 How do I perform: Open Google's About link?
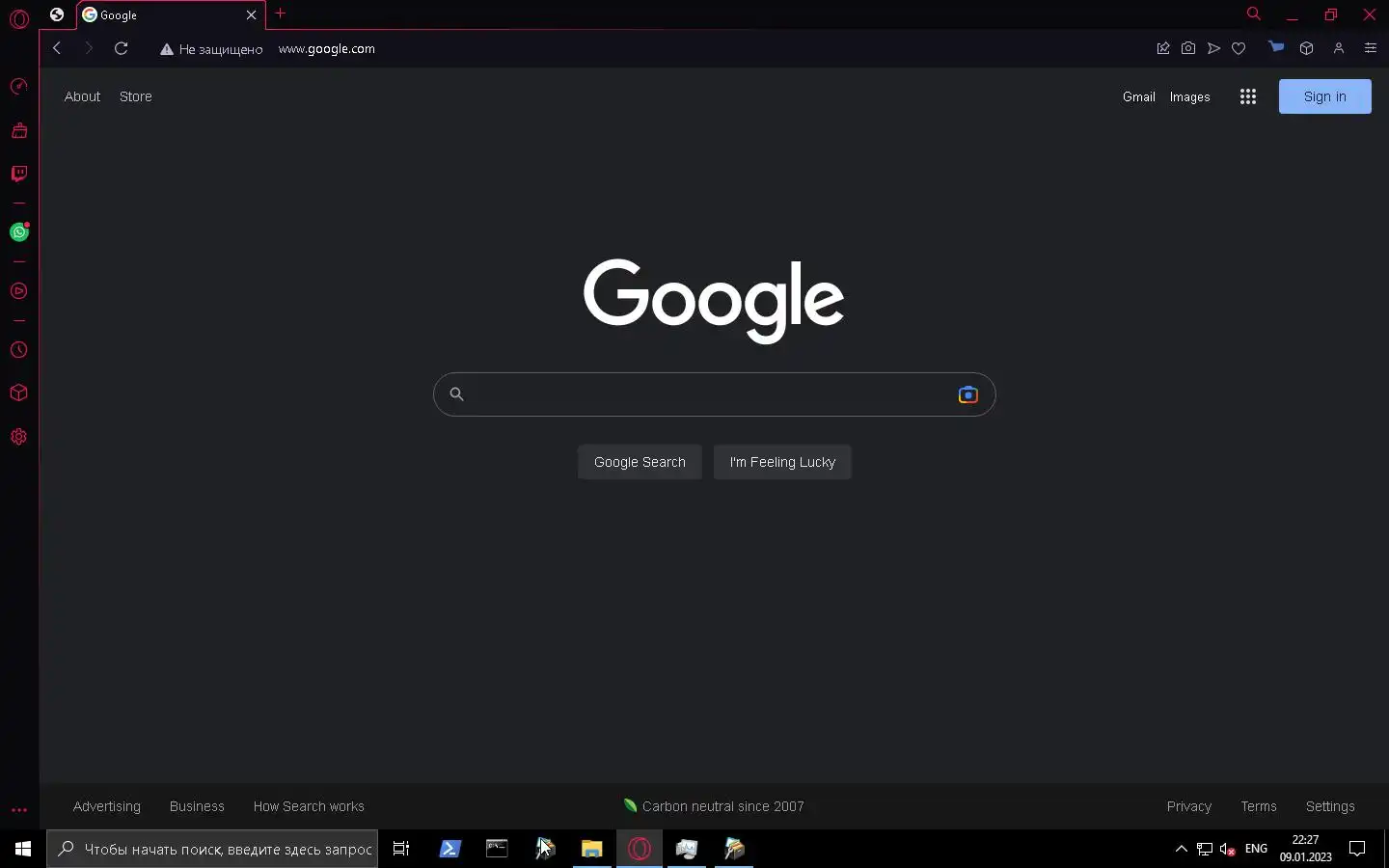click(82, 96)
